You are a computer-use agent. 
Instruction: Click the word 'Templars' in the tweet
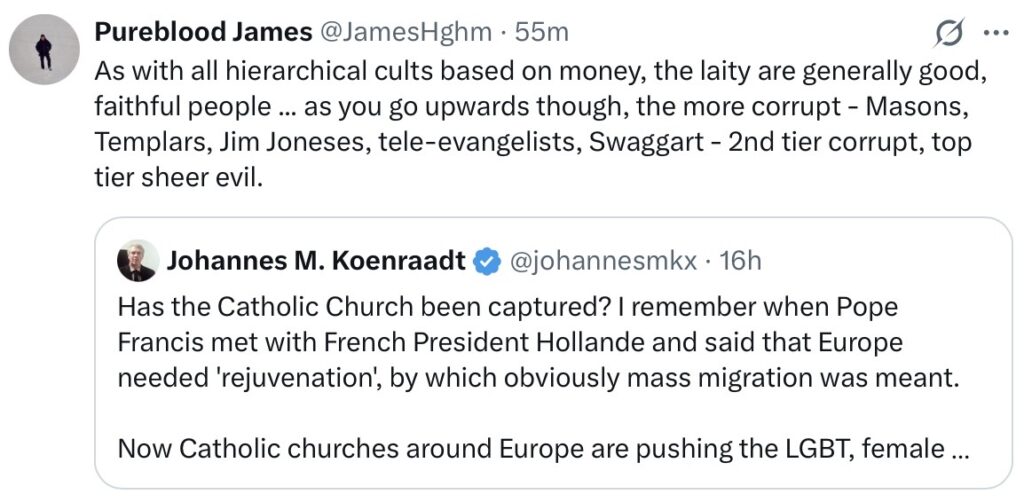[150, 142]
